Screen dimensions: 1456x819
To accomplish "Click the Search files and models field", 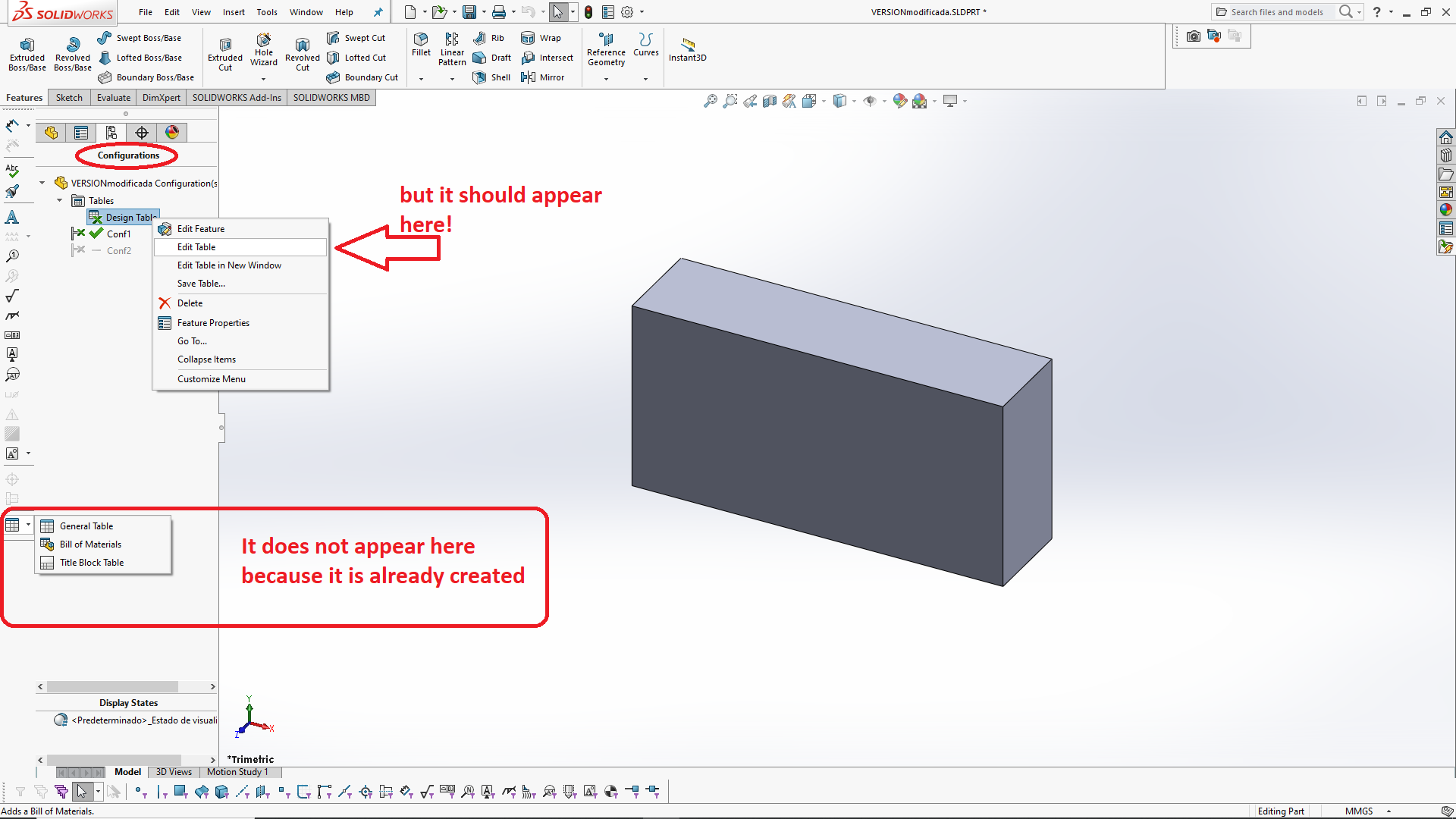I will coord(1277,12).
